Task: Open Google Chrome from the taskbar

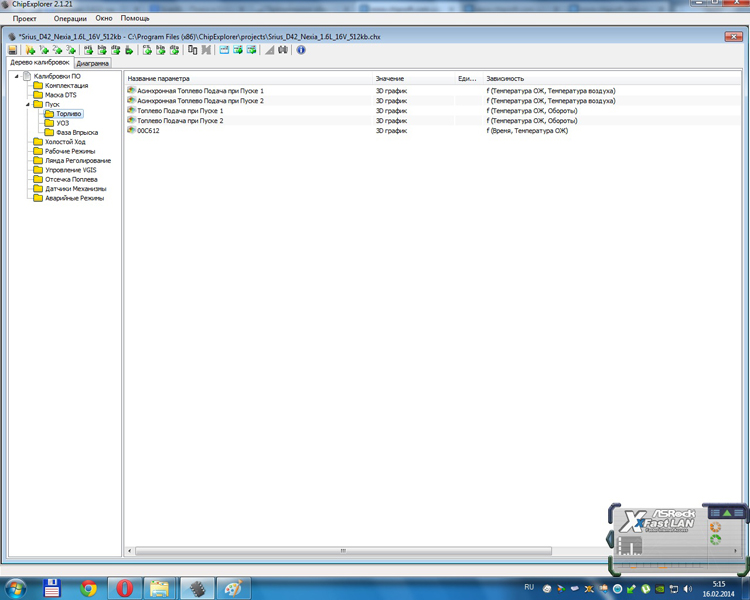Action: tap(88, 588)
